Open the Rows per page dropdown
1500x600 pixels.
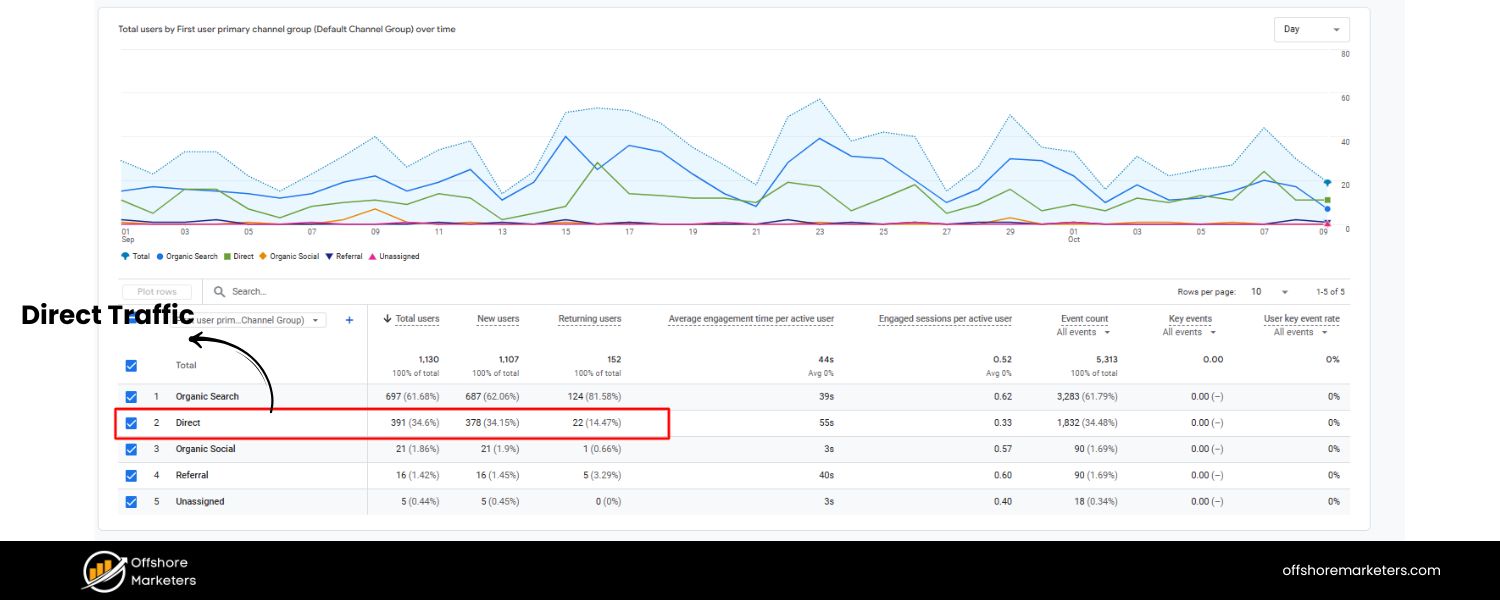(1270, 292)
